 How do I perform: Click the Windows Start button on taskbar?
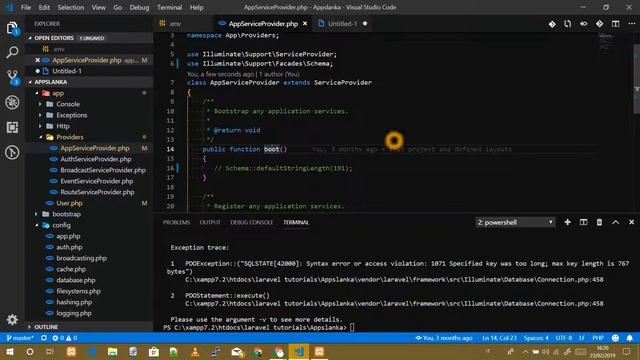[x=9, y=351]
